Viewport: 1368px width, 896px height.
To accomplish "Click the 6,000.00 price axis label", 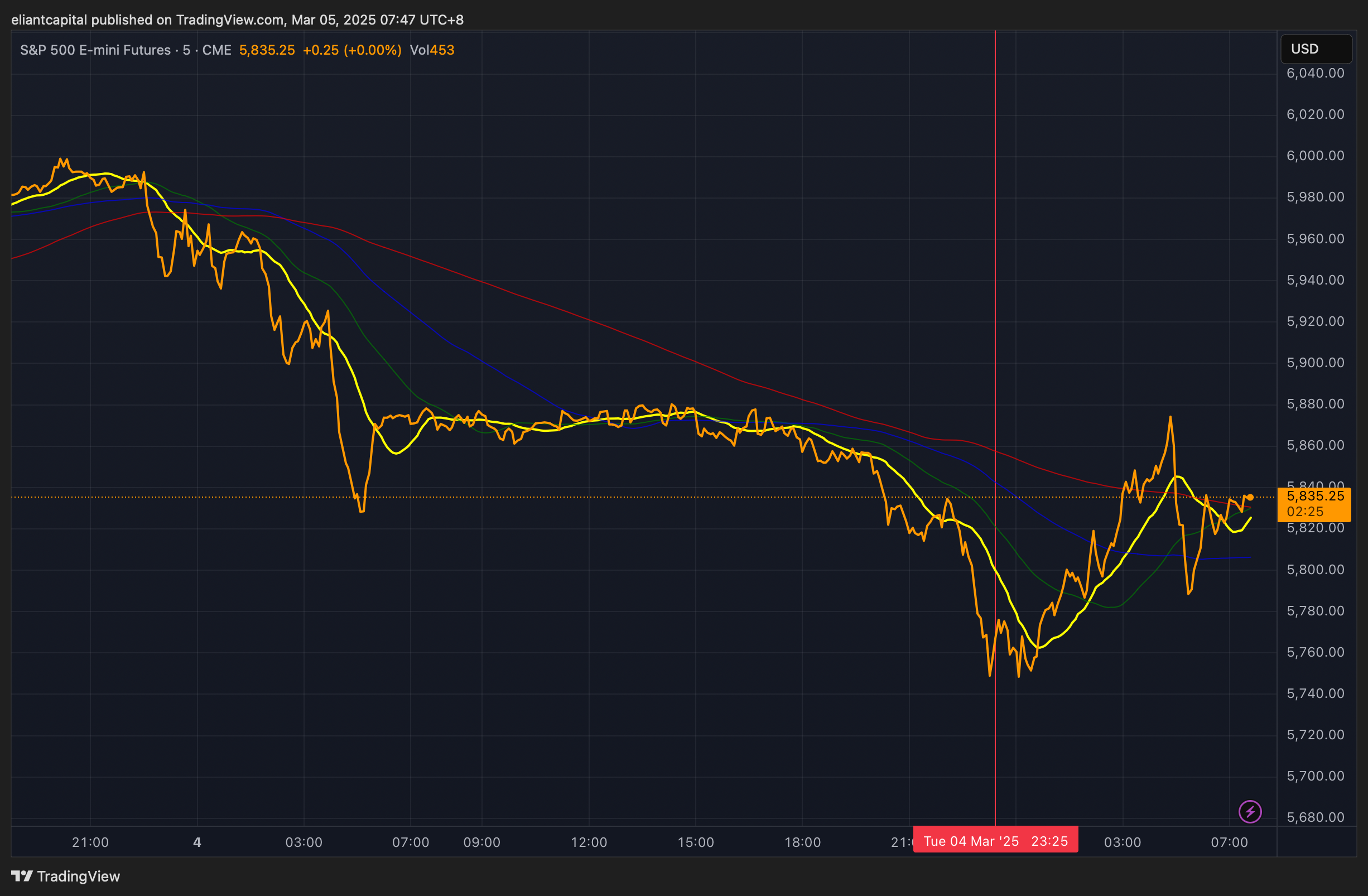I will pos(1315,156).
